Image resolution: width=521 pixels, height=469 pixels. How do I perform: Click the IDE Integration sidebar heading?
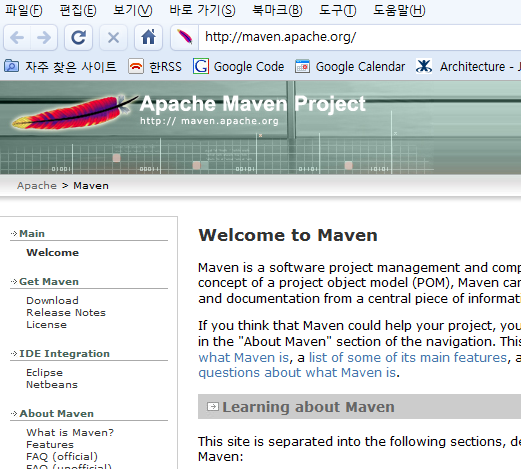point(64,354)
